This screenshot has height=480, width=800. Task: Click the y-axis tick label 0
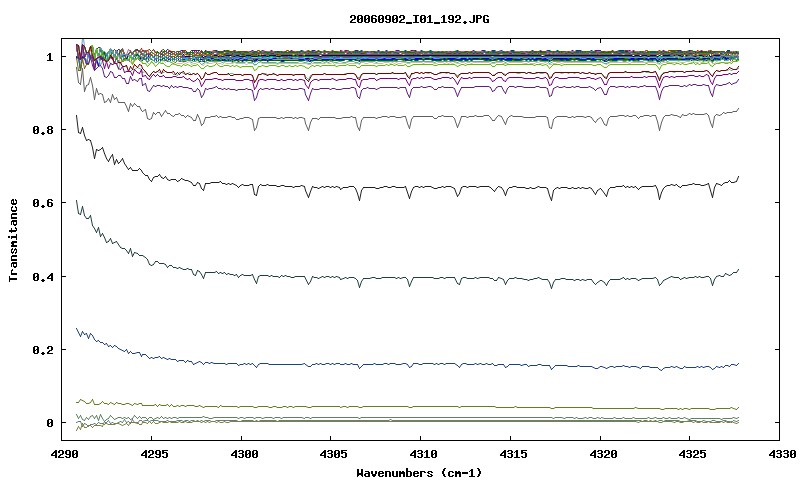pyautogui.click(x=49, y=423)
